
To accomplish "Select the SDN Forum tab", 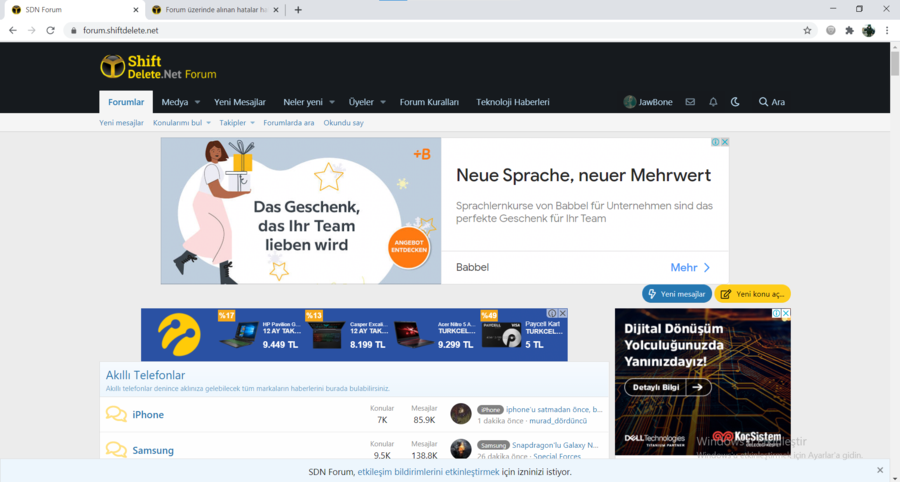I will pos(75,10).
